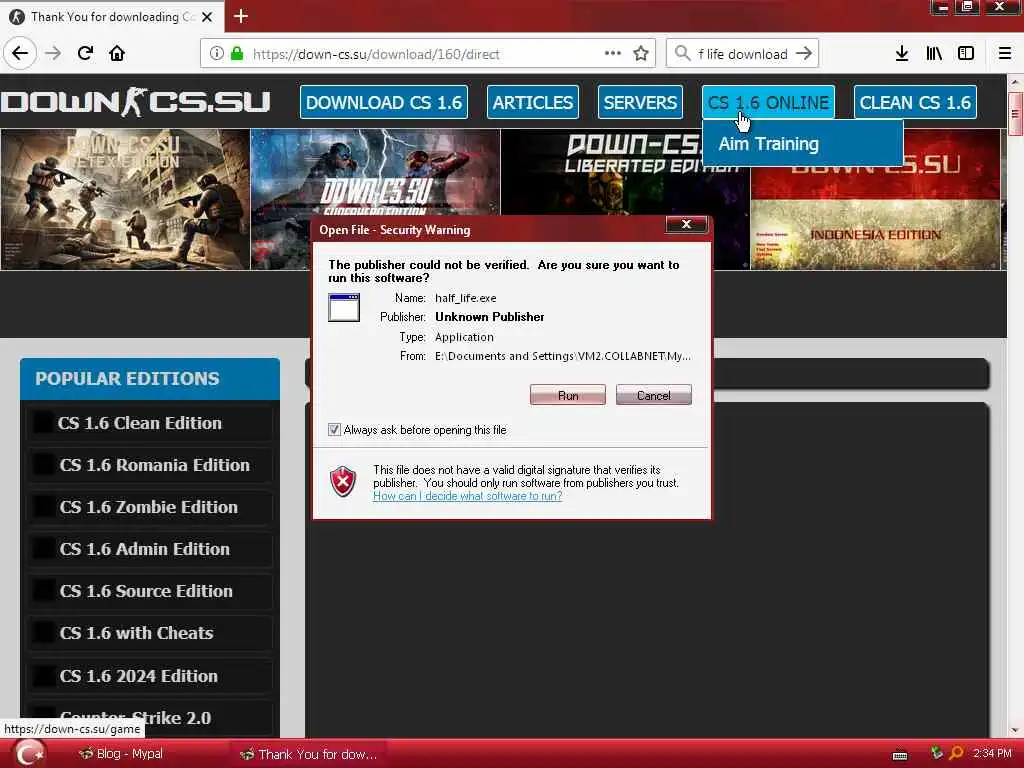Open the ARTICLES menu item
The image size is (1024, 768).
(533, 103)
